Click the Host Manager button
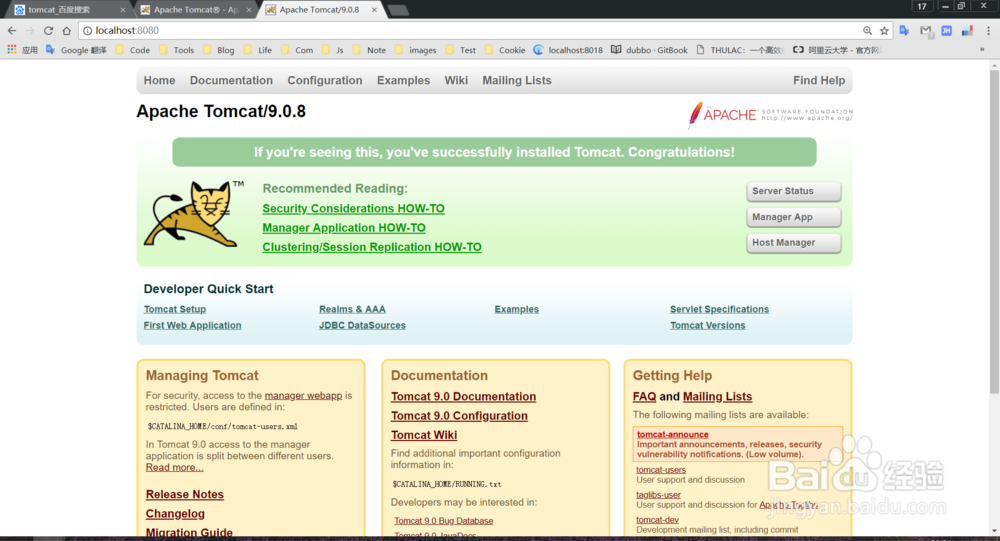 (x=794, y=242)
